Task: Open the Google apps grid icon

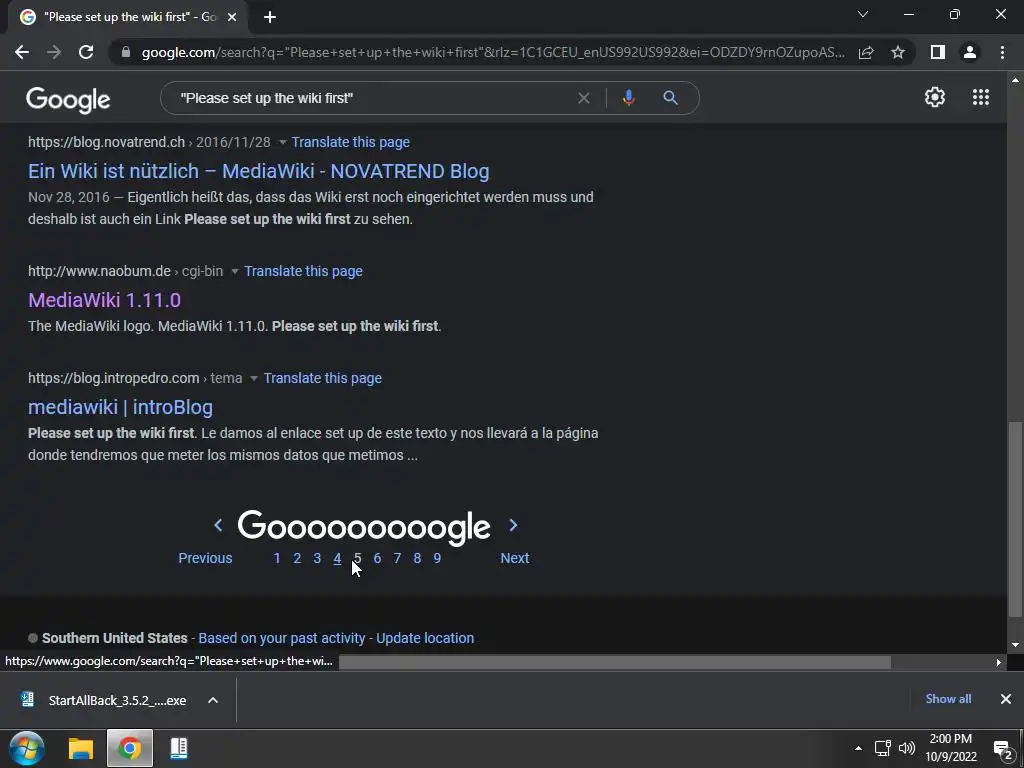Action: [x=981, y=97]
